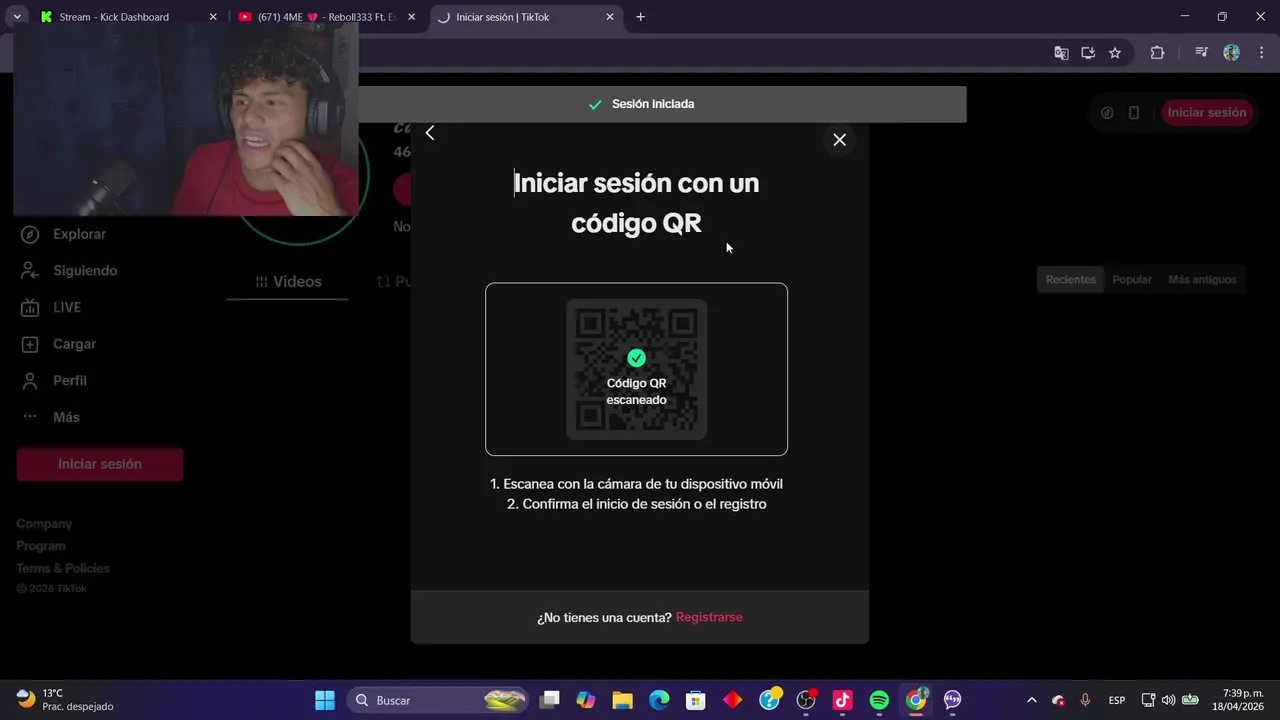
Task: Click the '© 2026 TikTok' footer text
Action: 52,589
